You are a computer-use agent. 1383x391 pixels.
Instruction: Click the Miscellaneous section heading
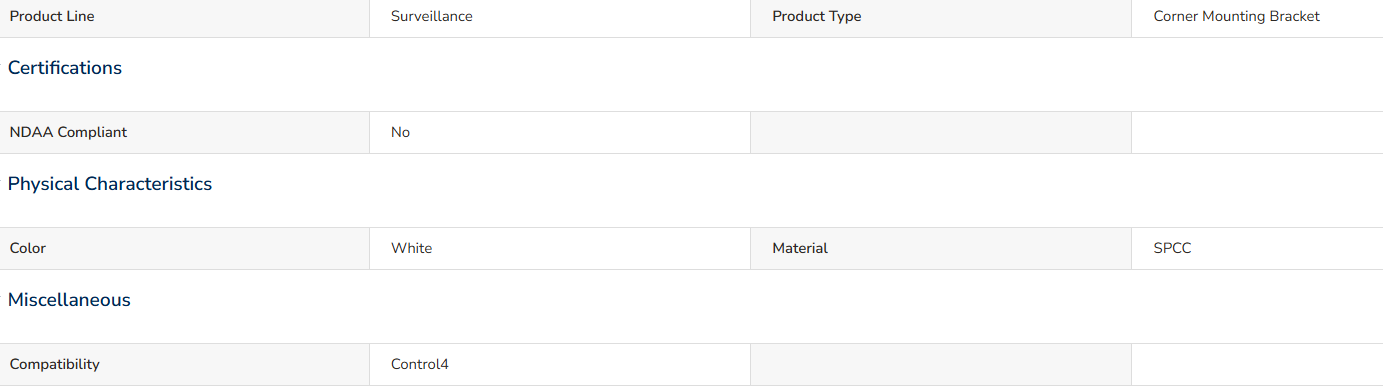point(69,300)
